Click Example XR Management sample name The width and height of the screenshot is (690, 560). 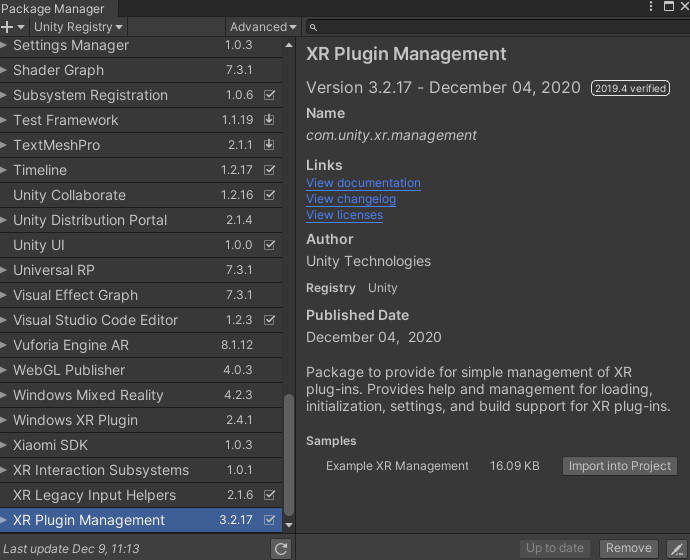[397, 466]
